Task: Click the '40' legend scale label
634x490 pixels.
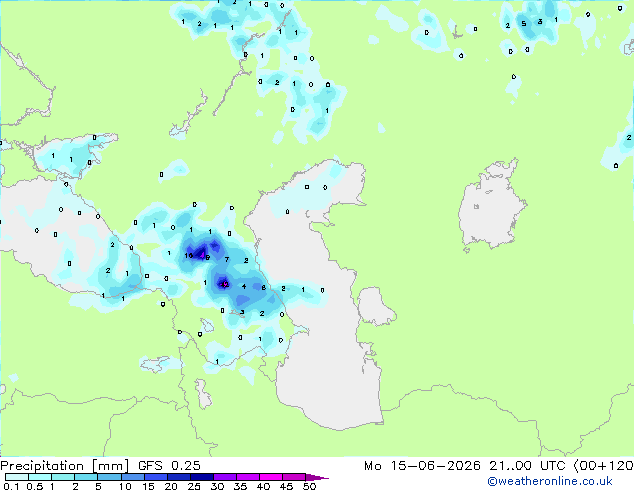Action: 263,486
